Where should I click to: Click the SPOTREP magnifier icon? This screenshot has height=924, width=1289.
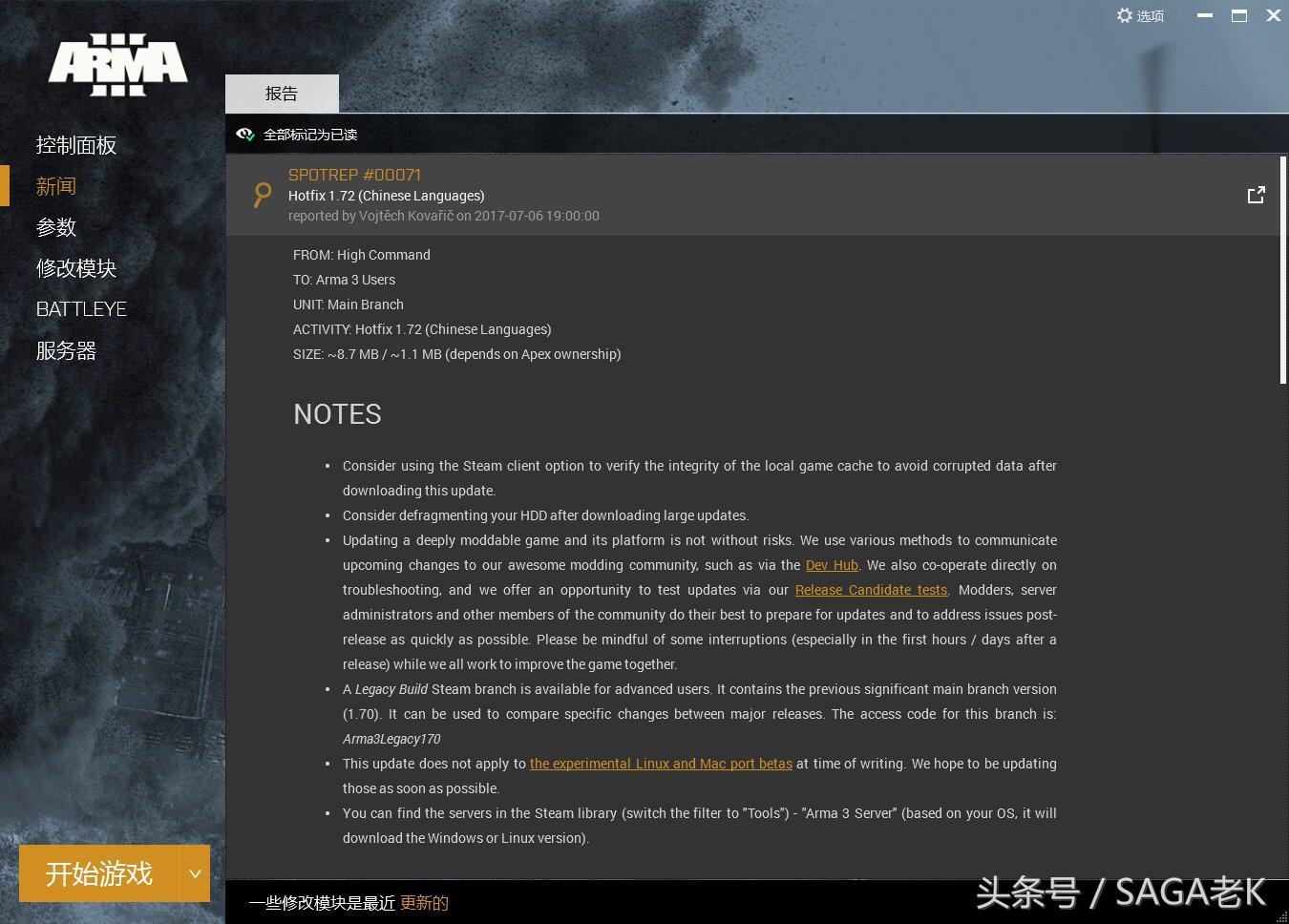tap(262, 194)
